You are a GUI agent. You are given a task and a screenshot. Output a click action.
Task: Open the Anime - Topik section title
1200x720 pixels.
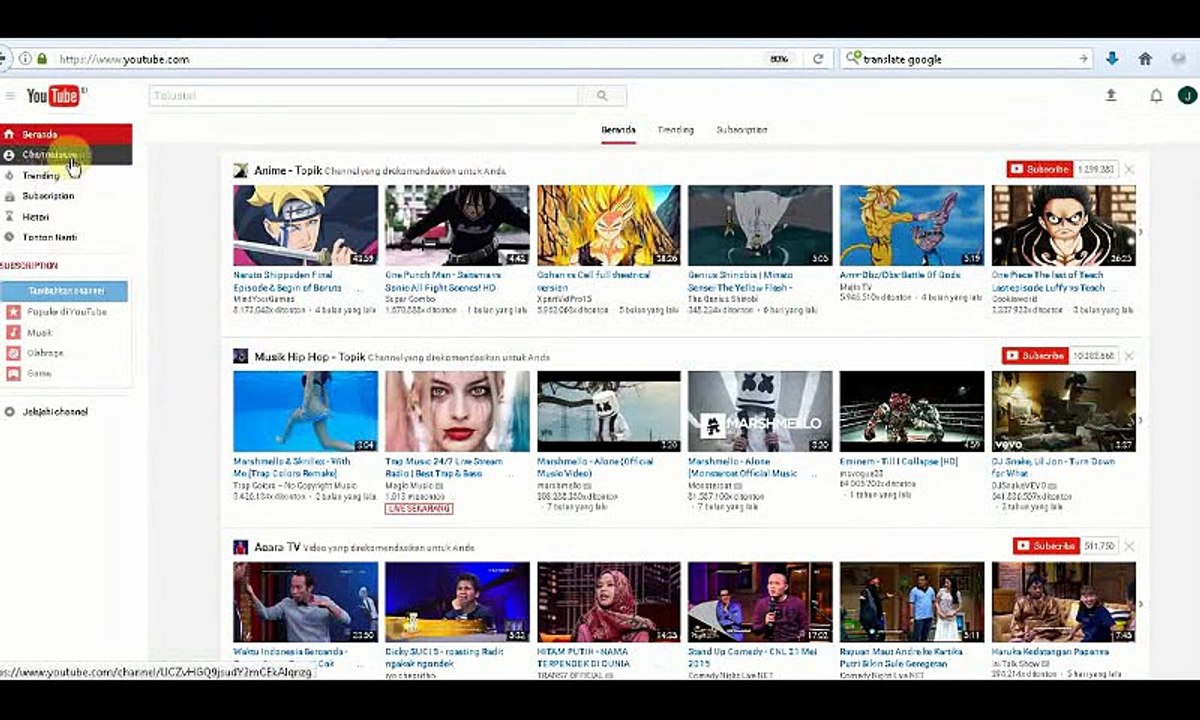pos(288,170)
